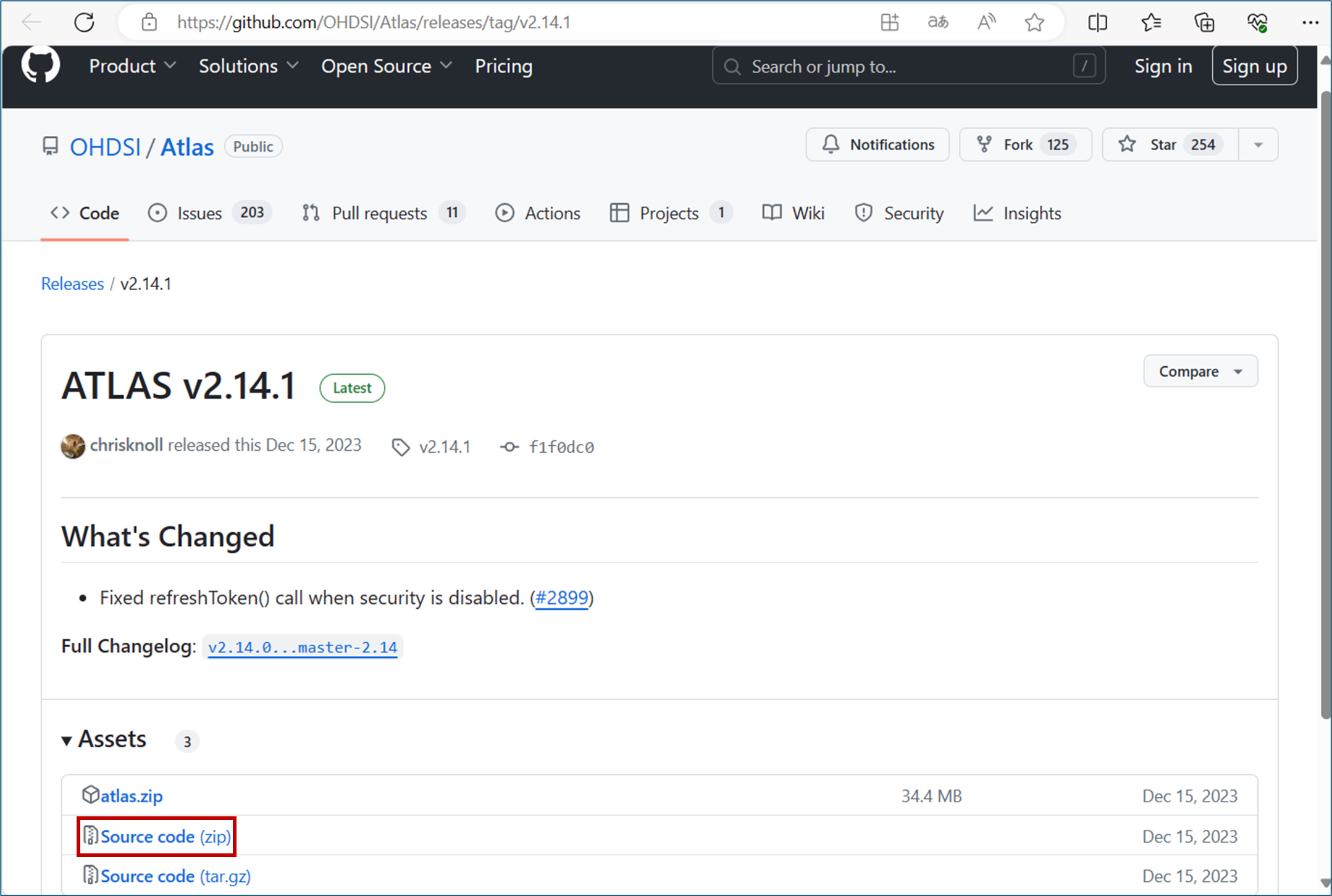The height and width of the screenshot is (896, 1332).
Task: Click chrisknoll's avatar image
Action: tap(73, 446)
